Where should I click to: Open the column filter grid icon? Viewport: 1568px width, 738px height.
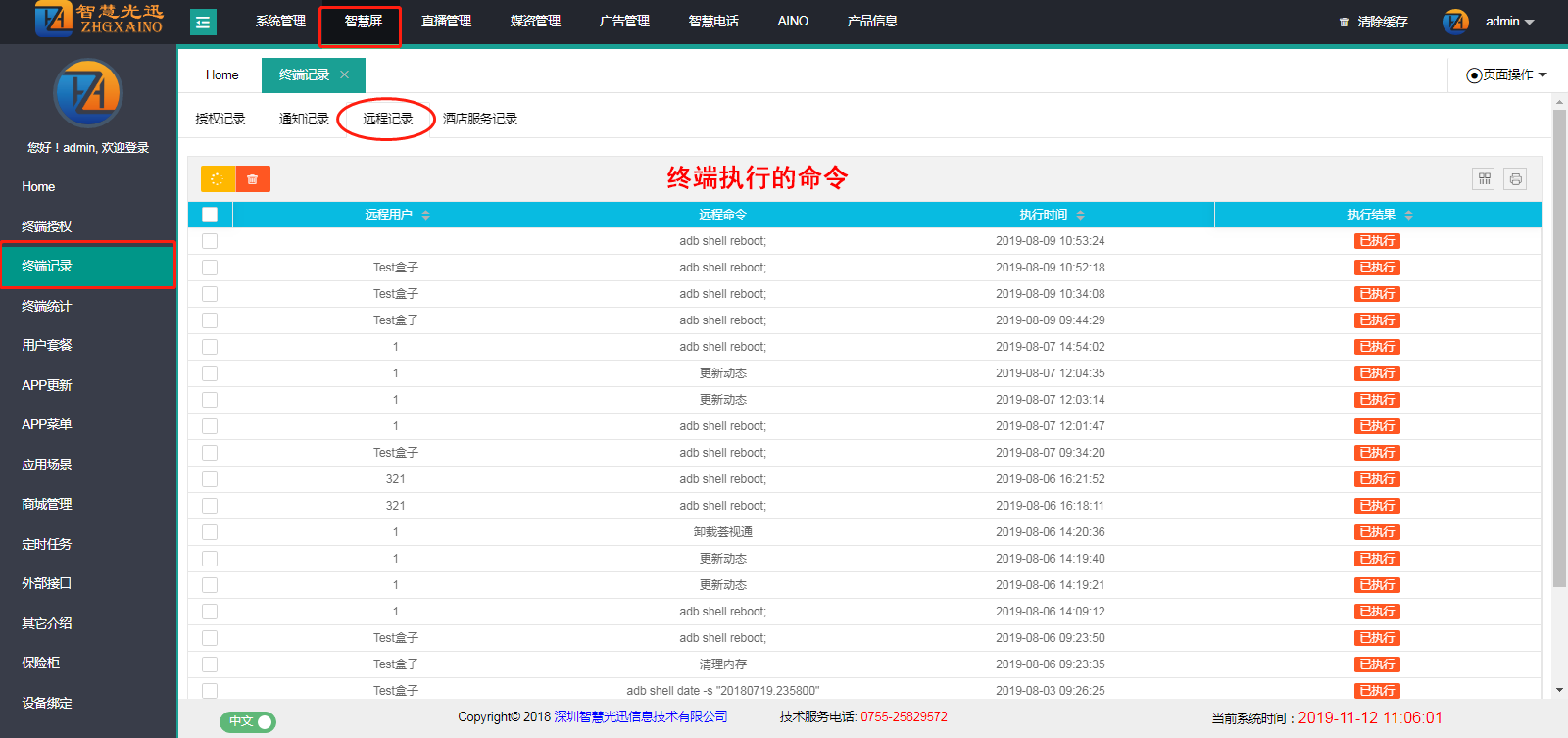coord(1484,178)
